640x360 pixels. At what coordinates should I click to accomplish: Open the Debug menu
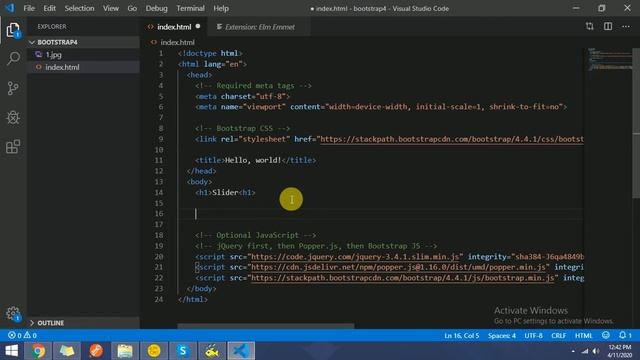click(156, 8)
